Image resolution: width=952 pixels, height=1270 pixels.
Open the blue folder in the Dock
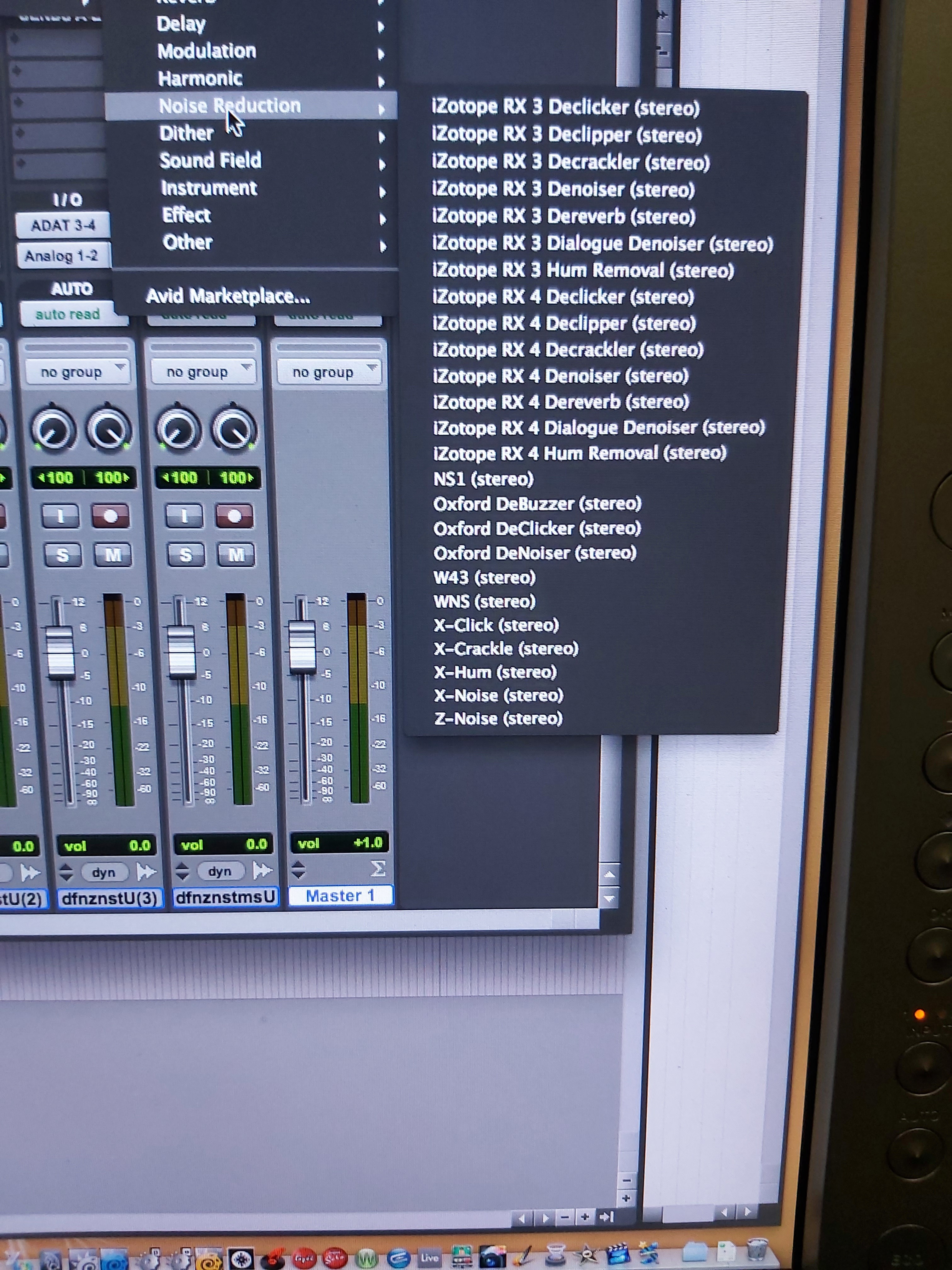coord(694,1252)
